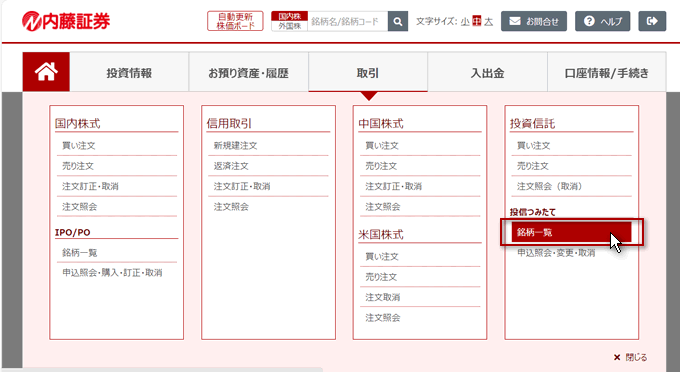Click the 信用取引 section heading
This screenshot has width=680, height=372.
pyautogui.click(x=229, y=124)
